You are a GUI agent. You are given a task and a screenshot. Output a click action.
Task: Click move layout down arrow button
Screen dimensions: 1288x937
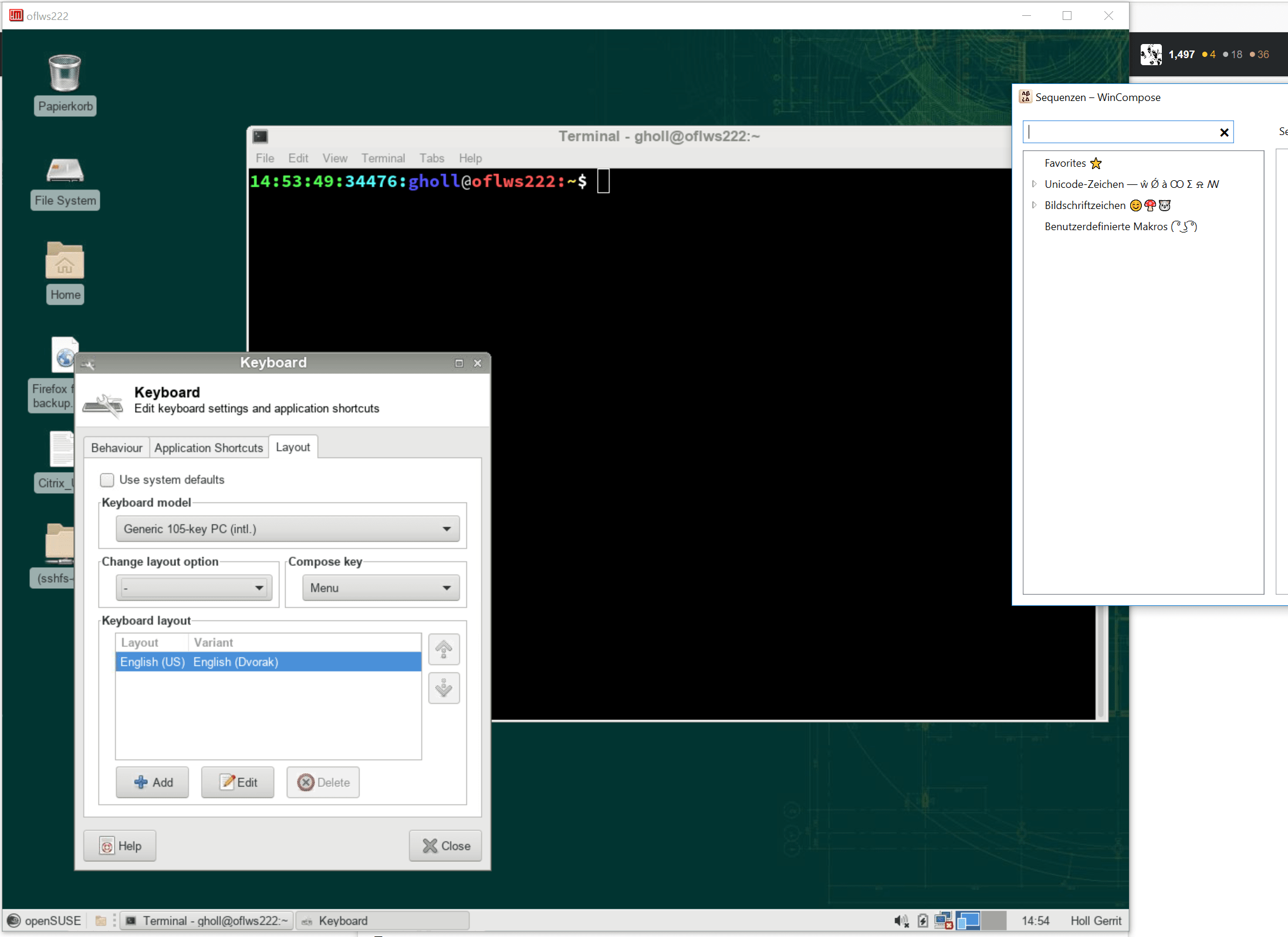pyautogui.click(x=444, y=688)
